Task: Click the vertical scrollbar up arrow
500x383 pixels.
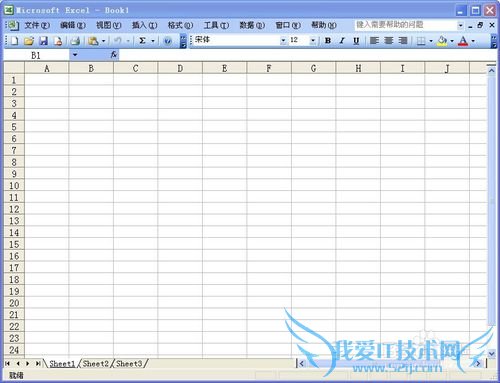Action: coord(491,70)
